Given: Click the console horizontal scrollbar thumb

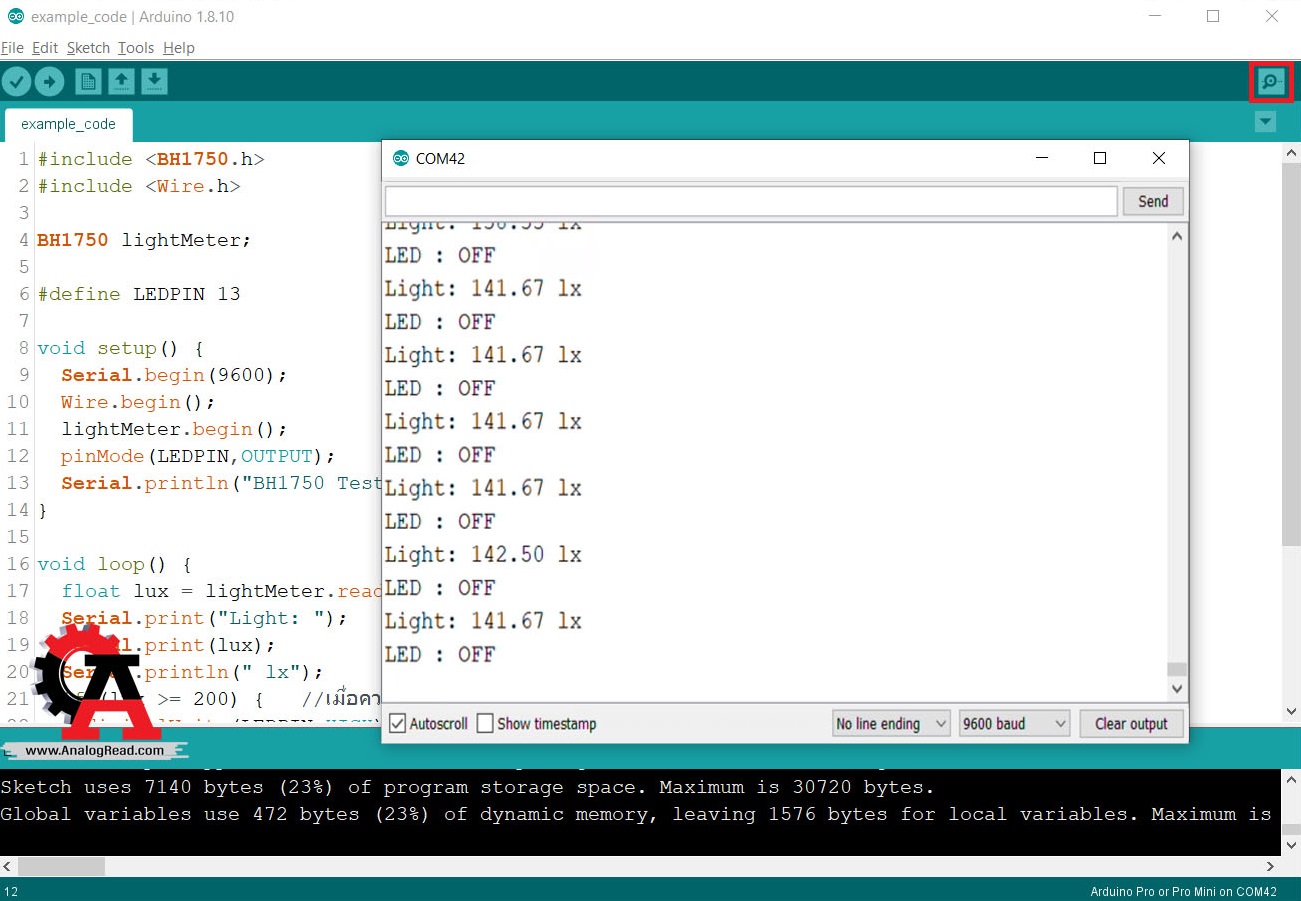Looking at the screenshot, I should click(x=62, y=866).
